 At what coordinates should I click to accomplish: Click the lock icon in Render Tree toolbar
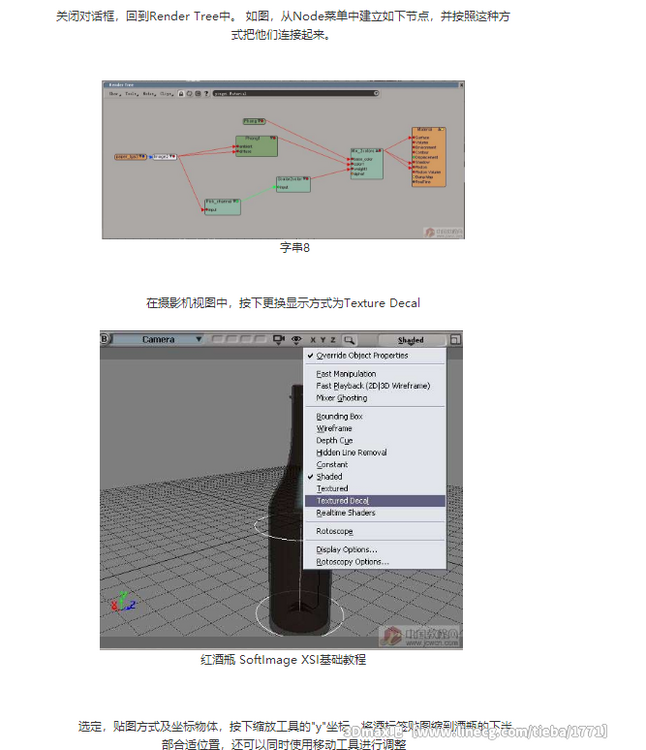click(181, 93)
